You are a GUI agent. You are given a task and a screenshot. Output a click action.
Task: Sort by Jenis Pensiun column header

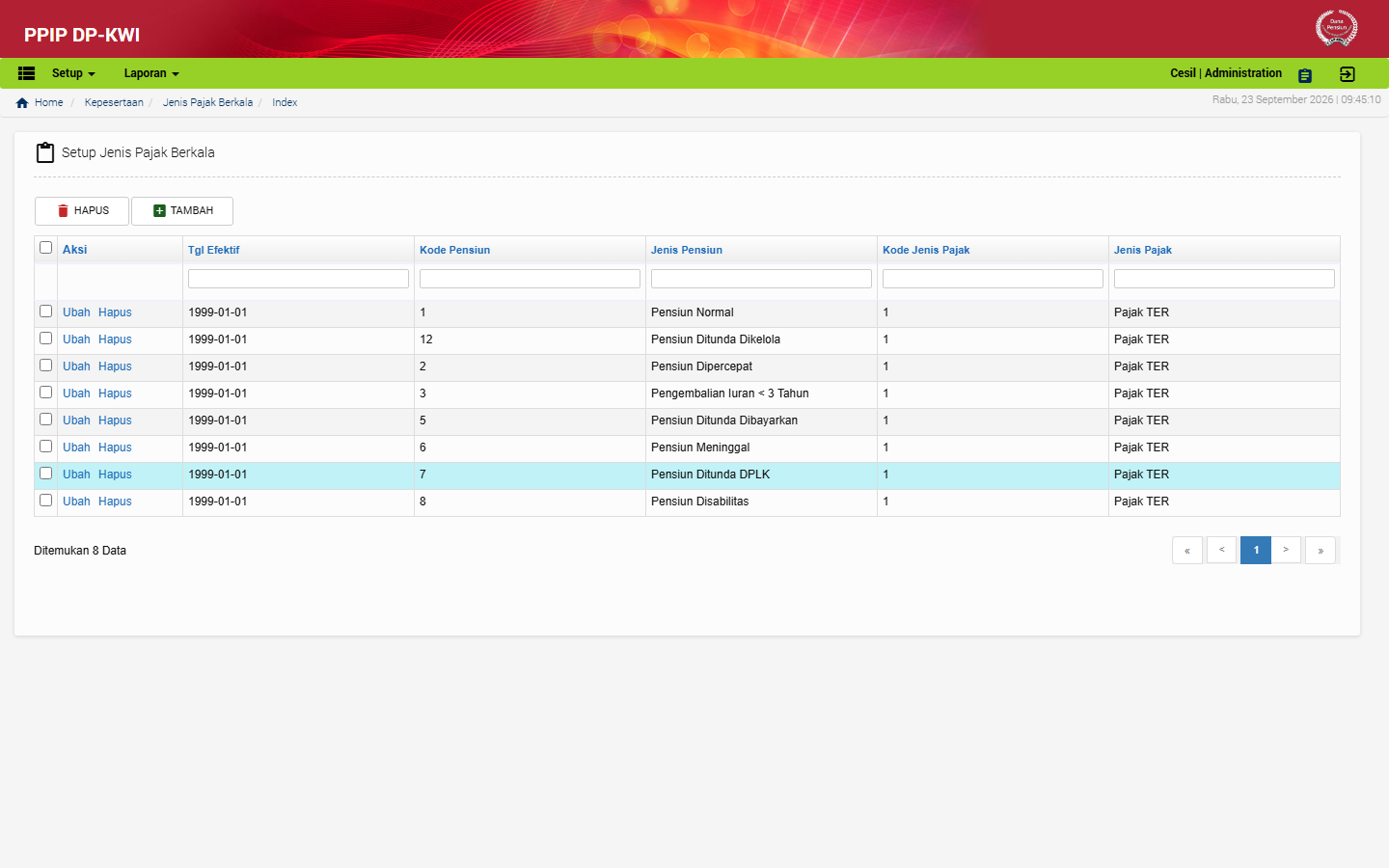pos(686,250)
